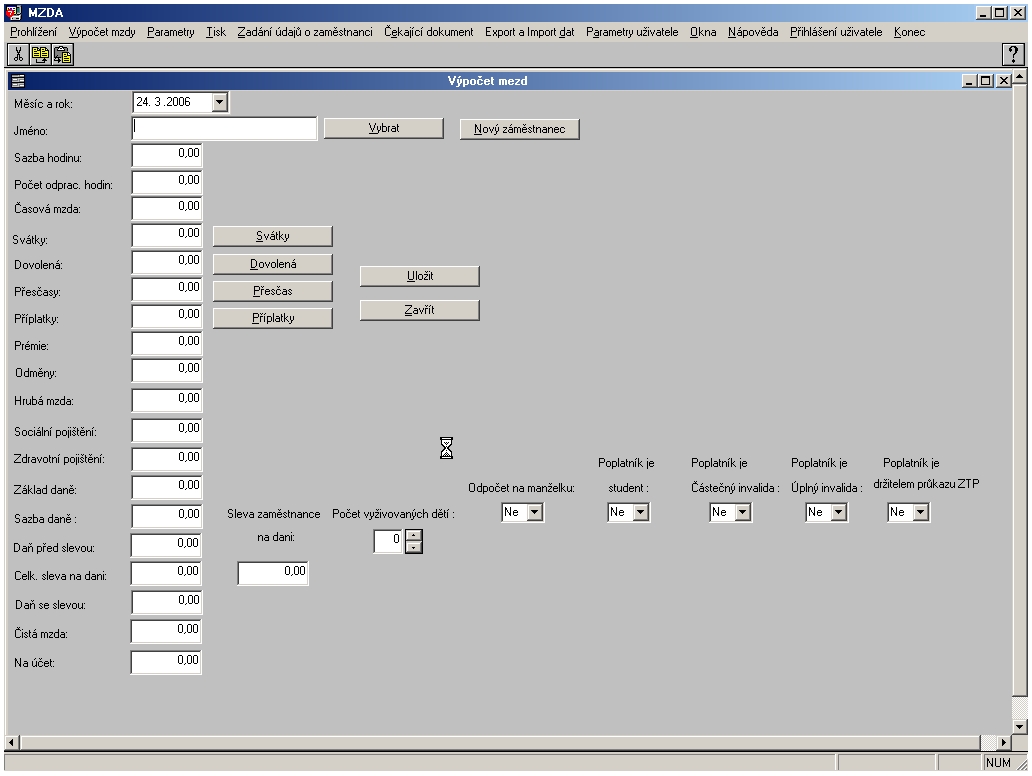
Task: Click the Výpočet mezd window system menu icon
Action: (x=16, y=81)
